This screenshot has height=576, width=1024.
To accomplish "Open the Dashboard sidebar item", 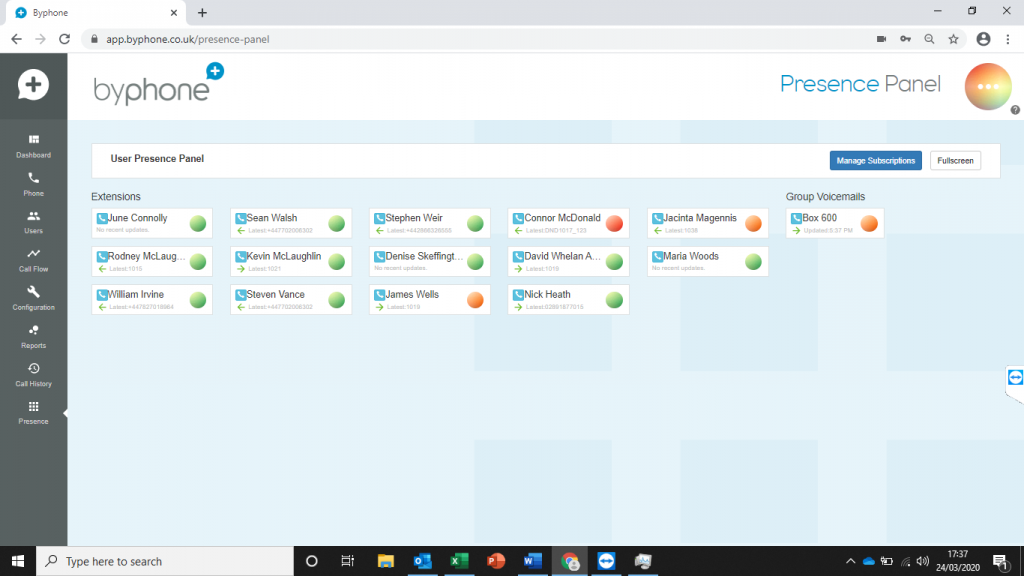I will [x=33, y=146].
